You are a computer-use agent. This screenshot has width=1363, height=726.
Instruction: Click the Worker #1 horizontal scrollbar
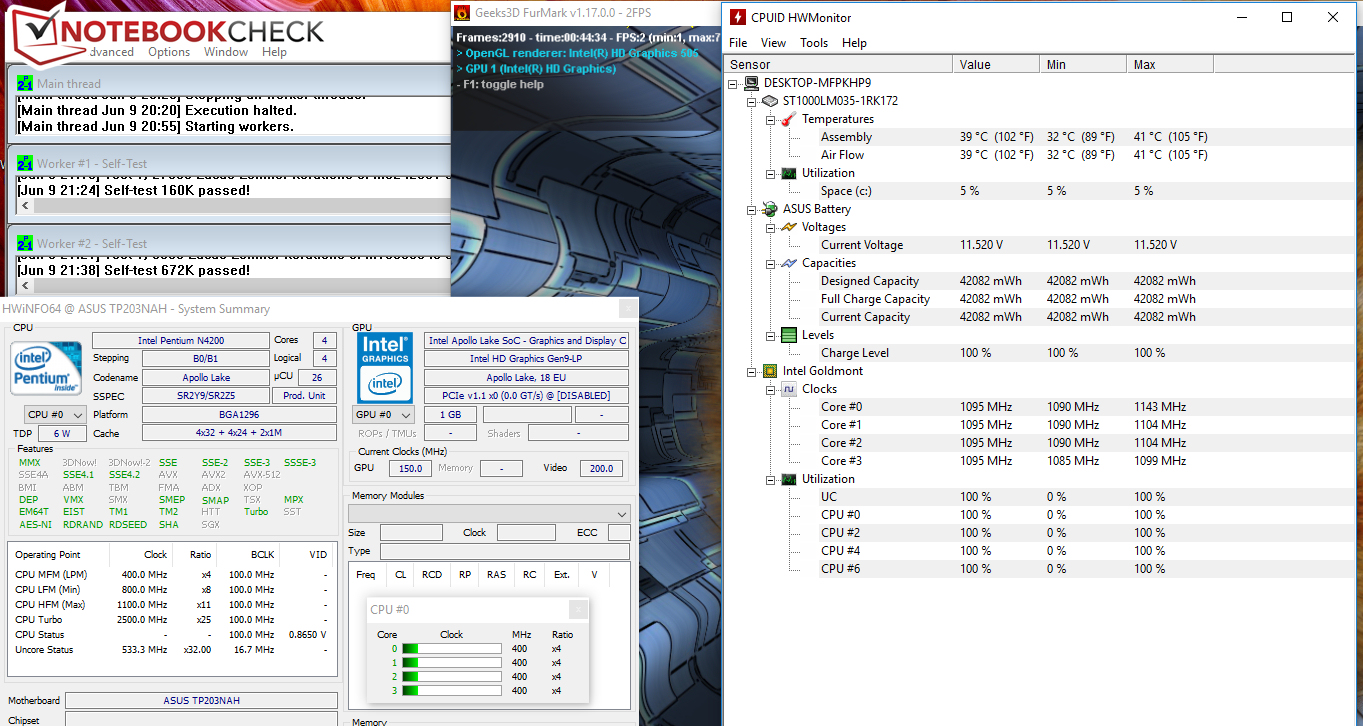(x=233, y=205)
